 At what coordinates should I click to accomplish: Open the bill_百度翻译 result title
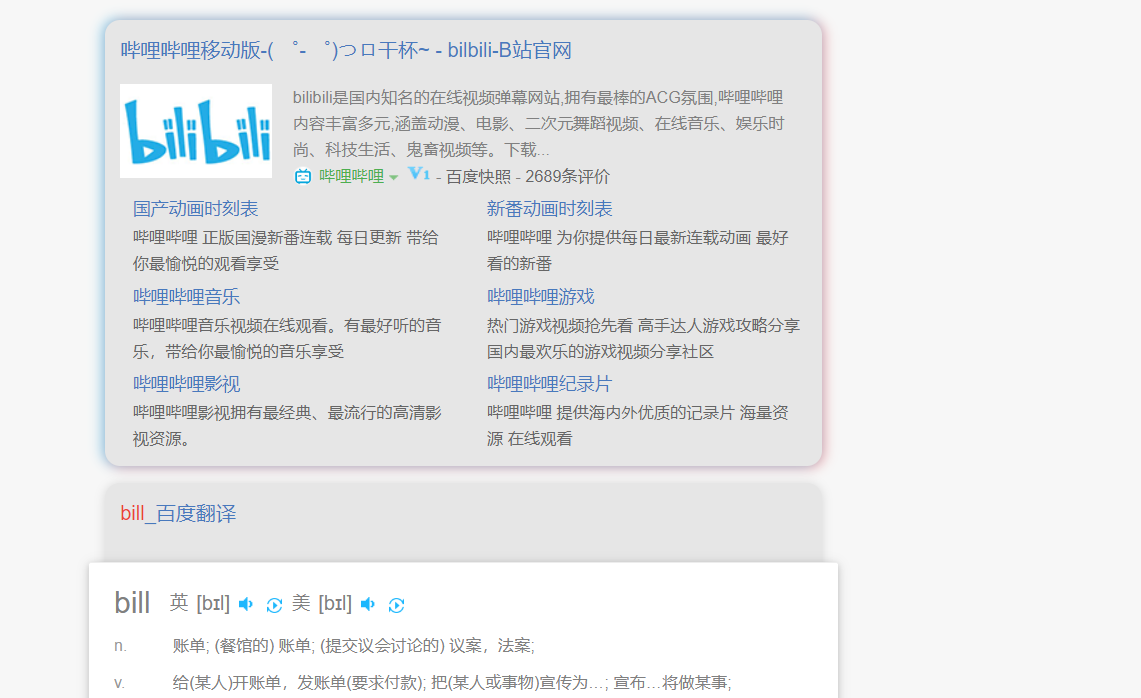point(178,514)
